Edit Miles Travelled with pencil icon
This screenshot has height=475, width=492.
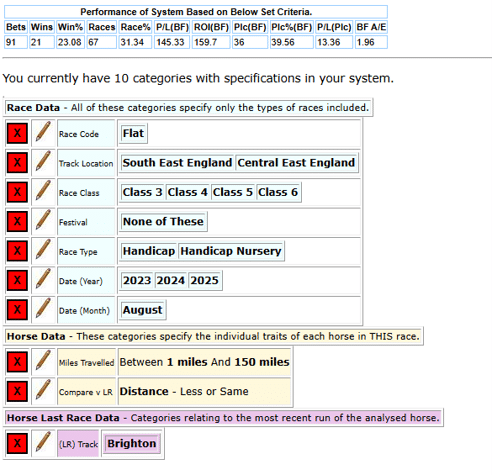point(43,360)
